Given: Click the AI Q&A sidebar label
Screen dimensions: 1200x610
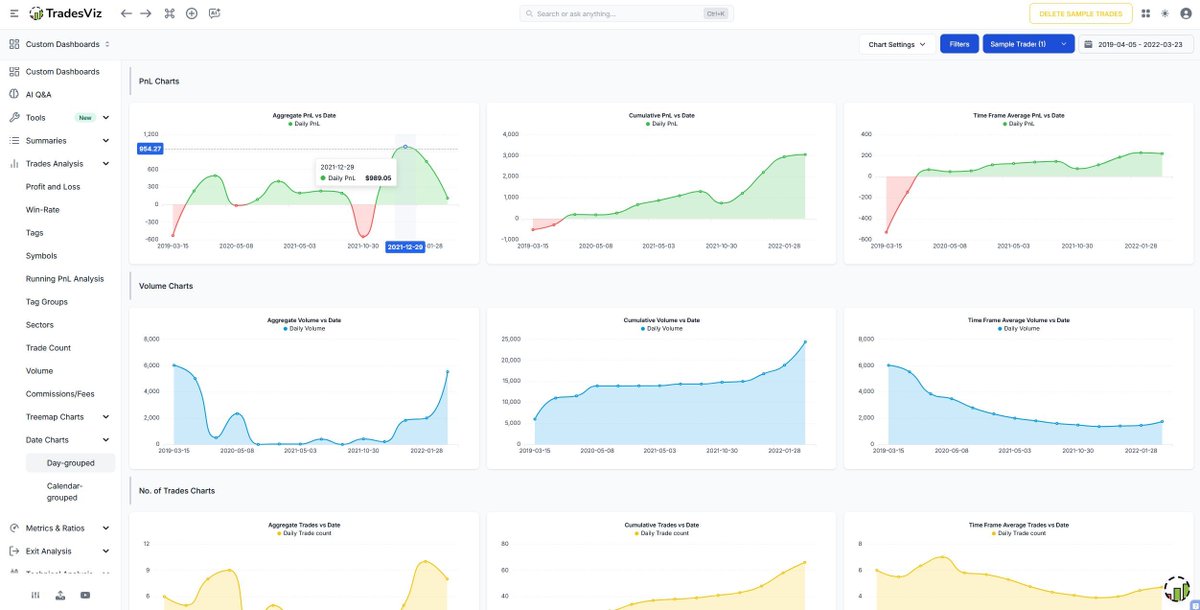Looking at the screenshot, I should (x=38, y=95).
